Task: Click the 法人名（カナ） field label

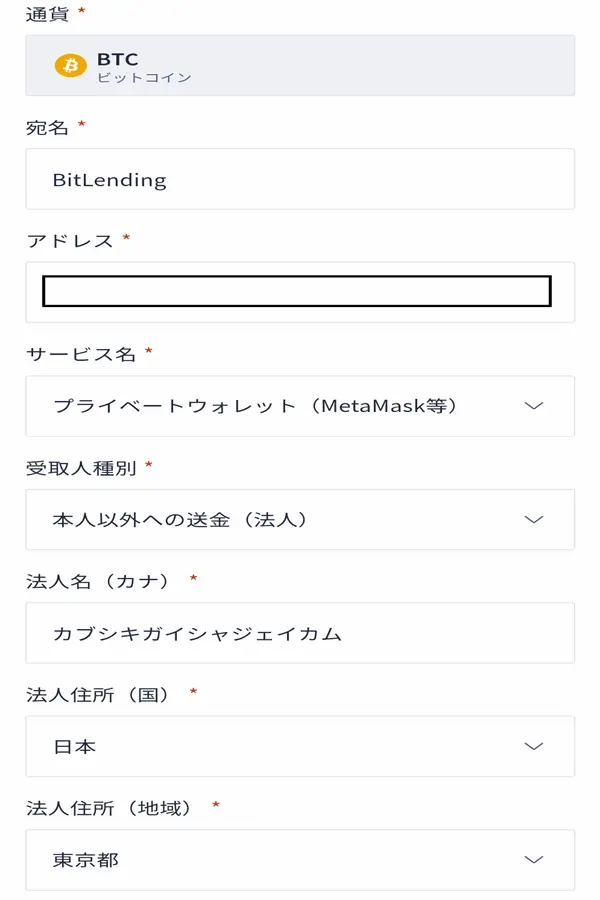Action: (x=101, y=580)
